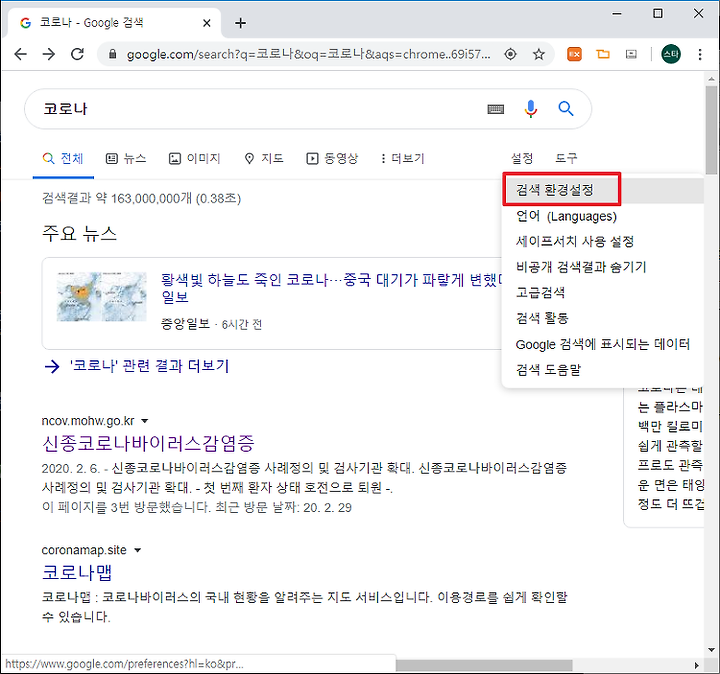The image size is (720, 674).
Task: Expand the 더보기 menu
Action: tap(403, 159)
